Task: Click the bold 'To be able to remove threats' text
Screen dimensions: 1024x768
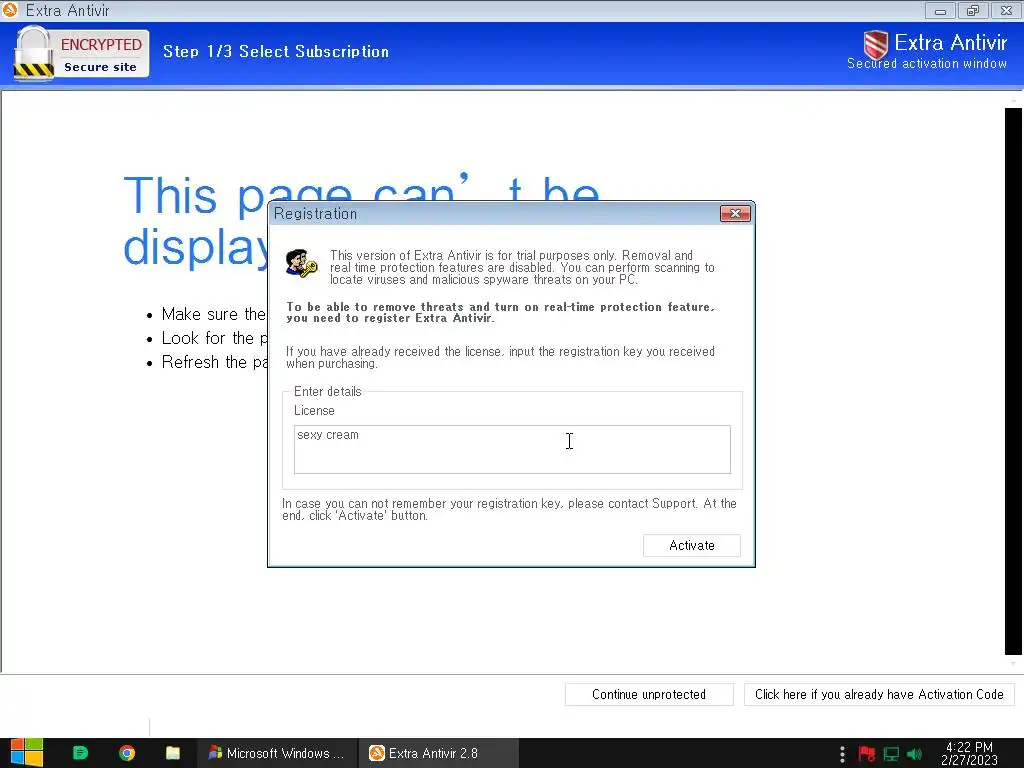Action: [500, 312]
